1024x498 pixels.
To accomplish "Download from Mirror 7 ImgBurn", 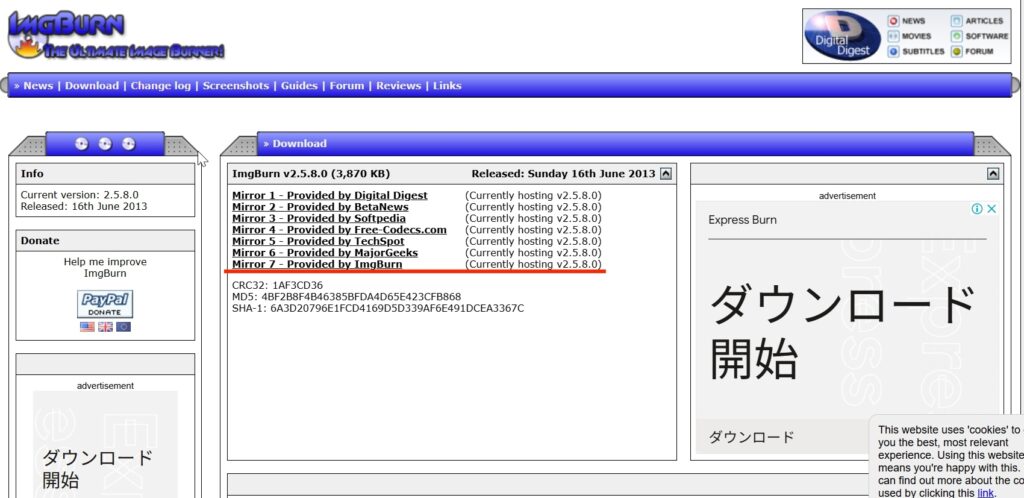I will 317,264.
